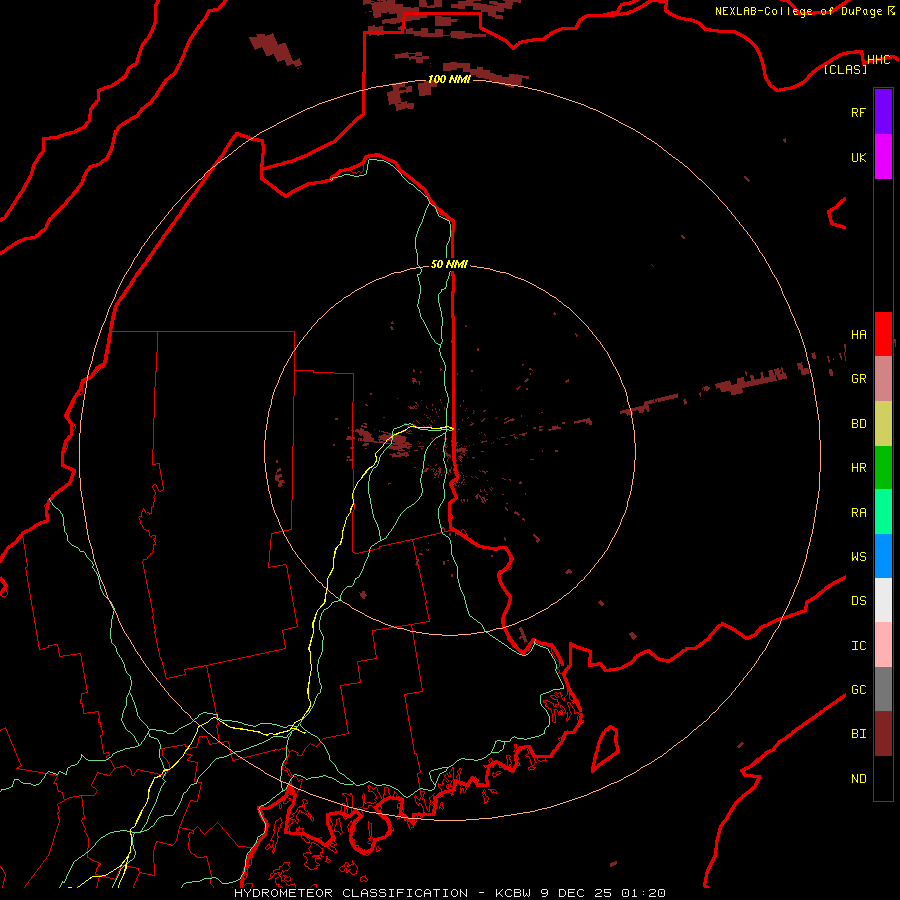Click the white DS legend color swatch
900x900 pixels.
883,600
